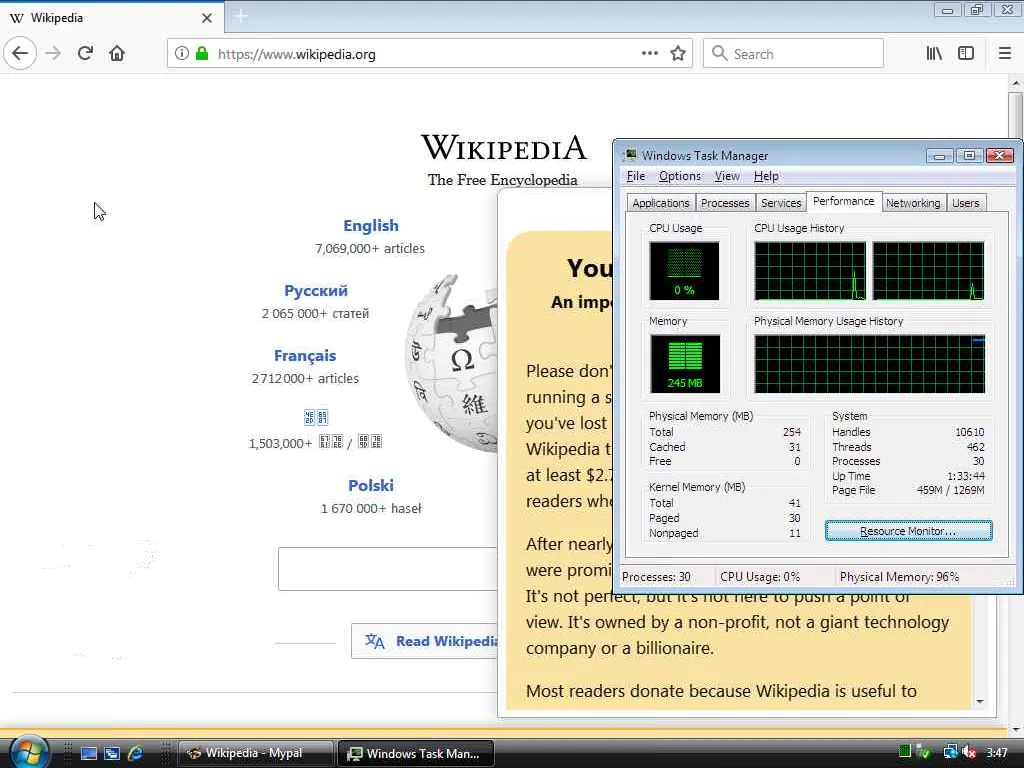Switch to the Networking tab

tap(913, 203)
